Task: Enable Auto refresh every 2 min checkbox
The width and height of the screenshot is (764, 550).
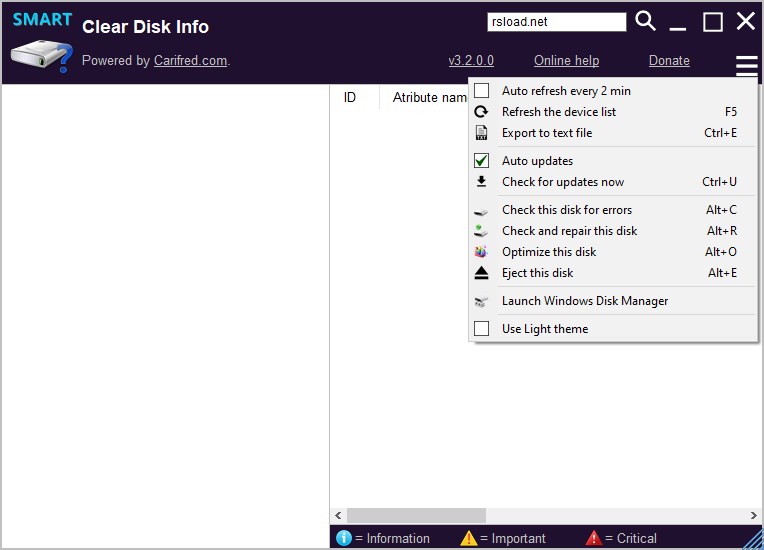Action: tap(481, 91)
